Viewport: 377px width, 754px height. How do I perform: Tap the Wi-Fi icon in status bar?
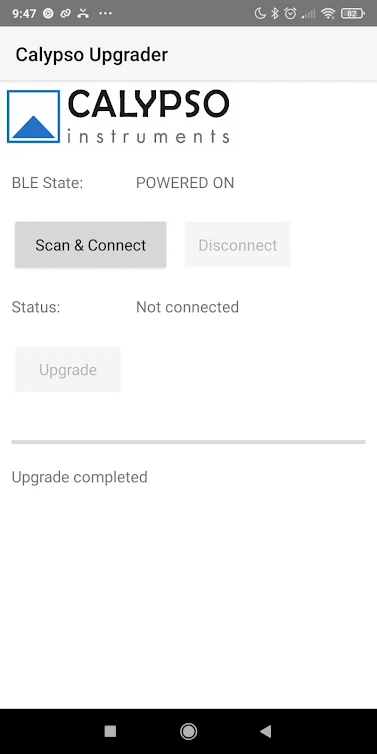tap(328, 13)
